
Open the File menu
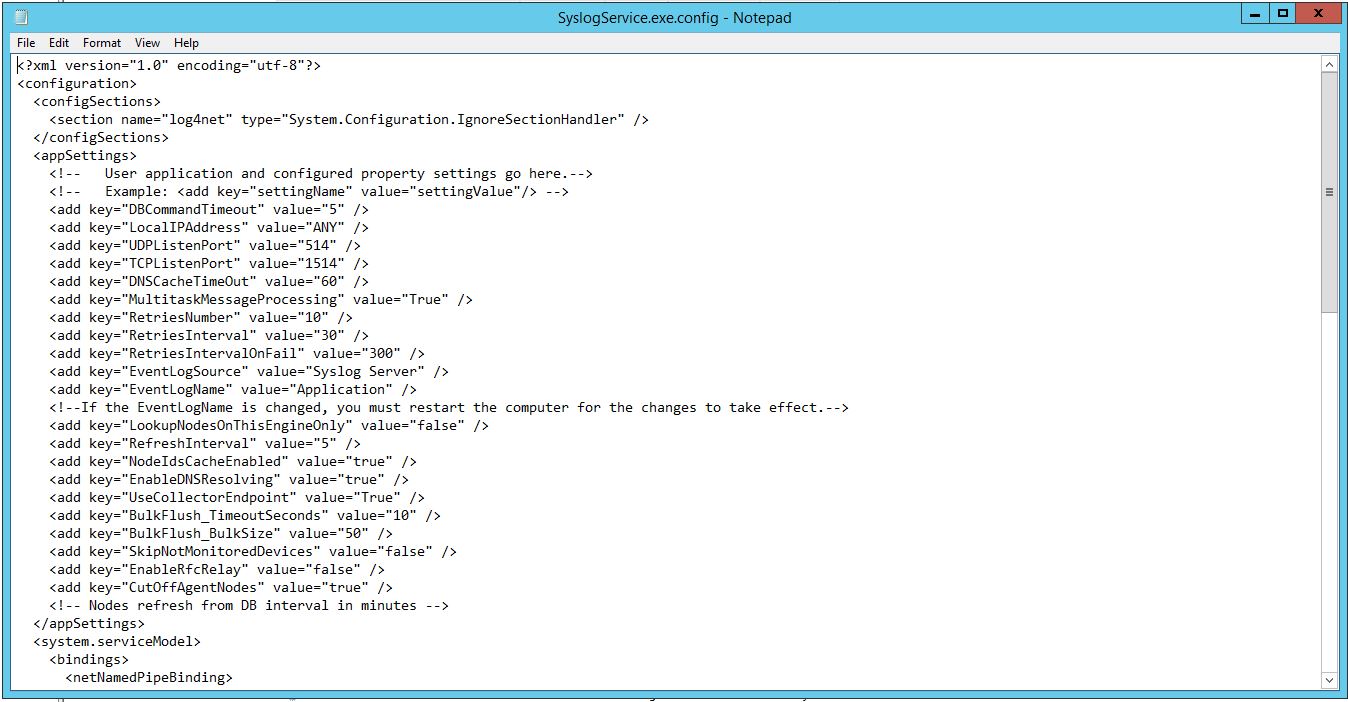click(25, 43)
